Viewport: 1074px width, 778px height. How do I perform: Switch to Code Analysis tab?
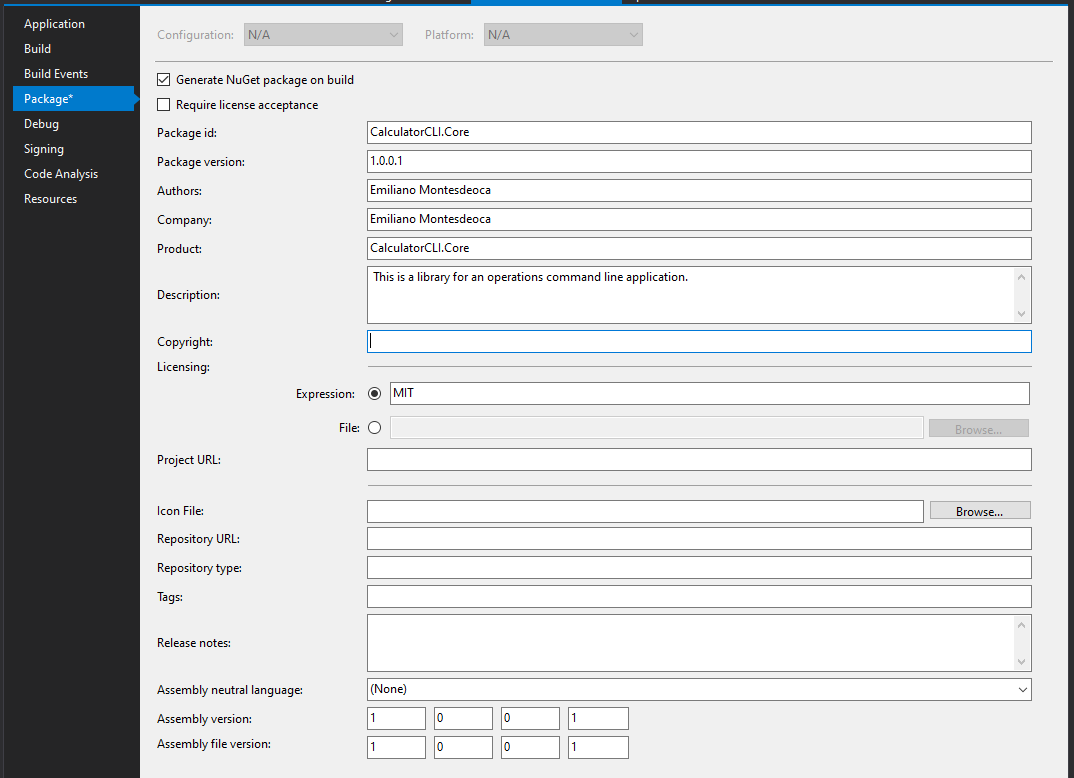61,174
